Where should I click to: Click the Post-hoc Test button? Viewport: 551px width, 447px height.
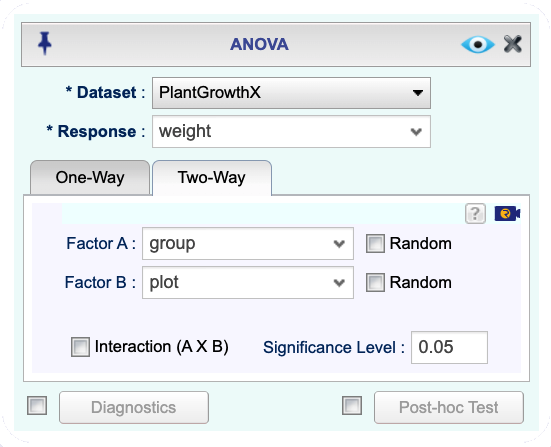[x=449, y=408]
